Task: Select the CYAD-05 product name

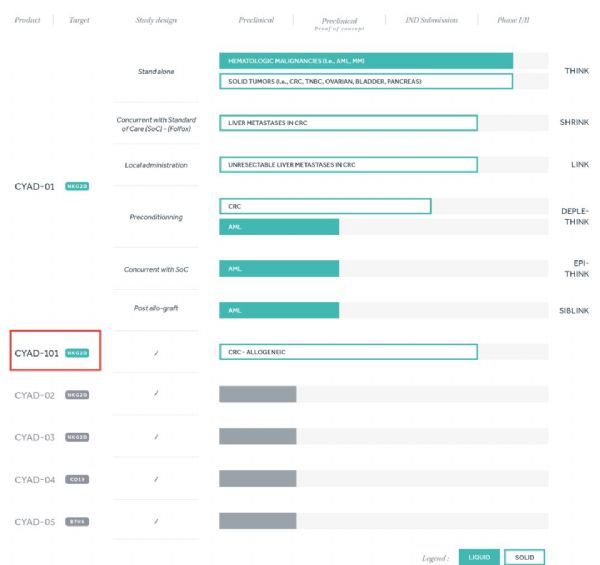Action: 34,522
